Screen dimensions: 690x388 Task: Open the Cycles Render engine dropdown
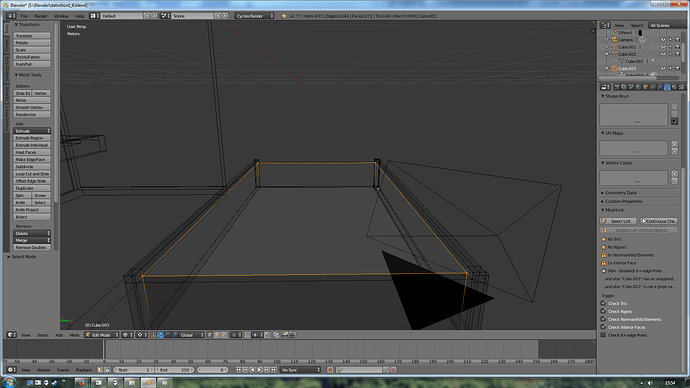[x=254, y=16]
